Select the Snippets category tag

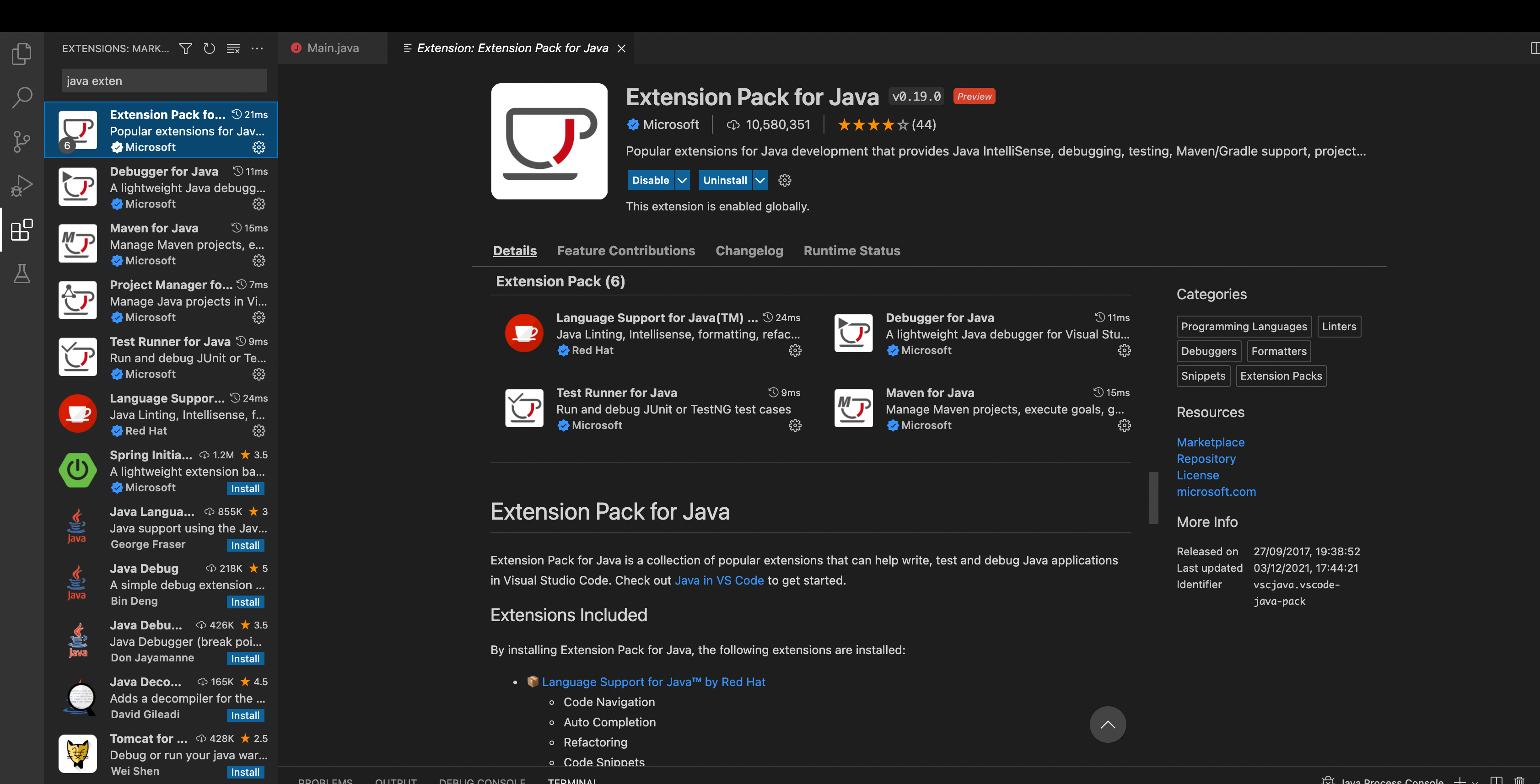click(1203, 376)
